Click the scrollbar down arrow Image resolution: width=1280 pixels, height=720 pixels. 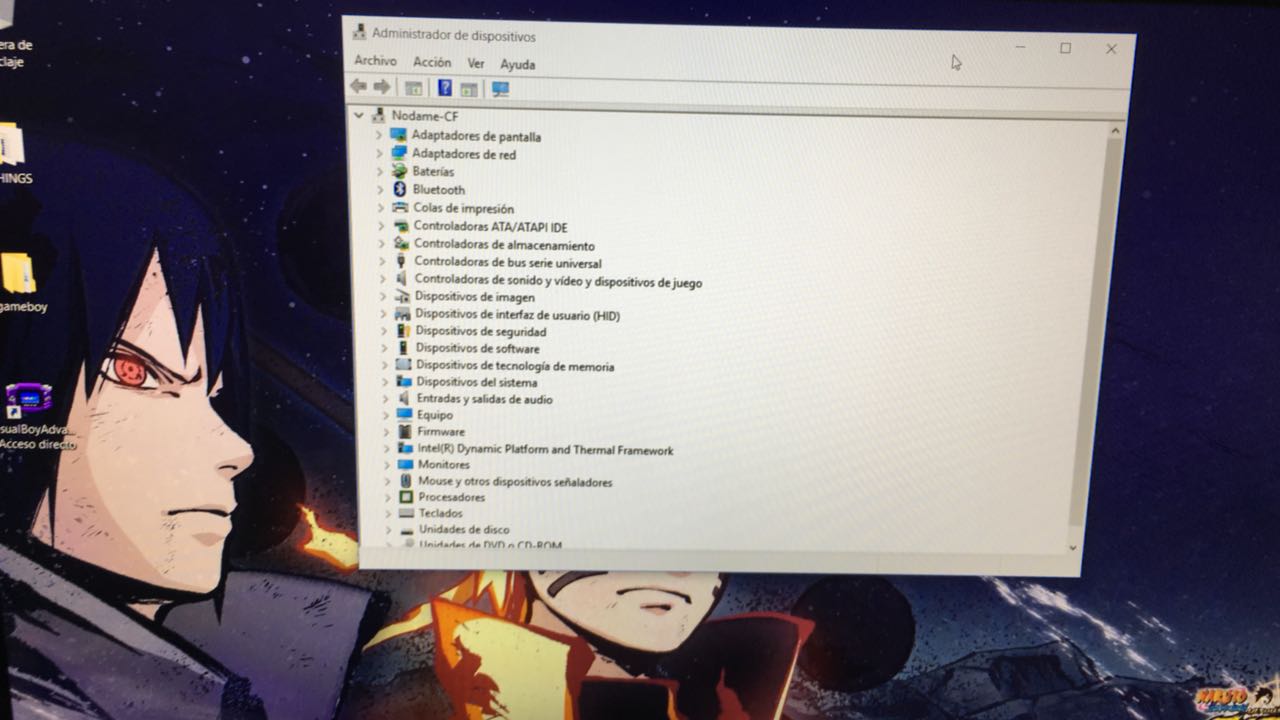[1072, 547]
